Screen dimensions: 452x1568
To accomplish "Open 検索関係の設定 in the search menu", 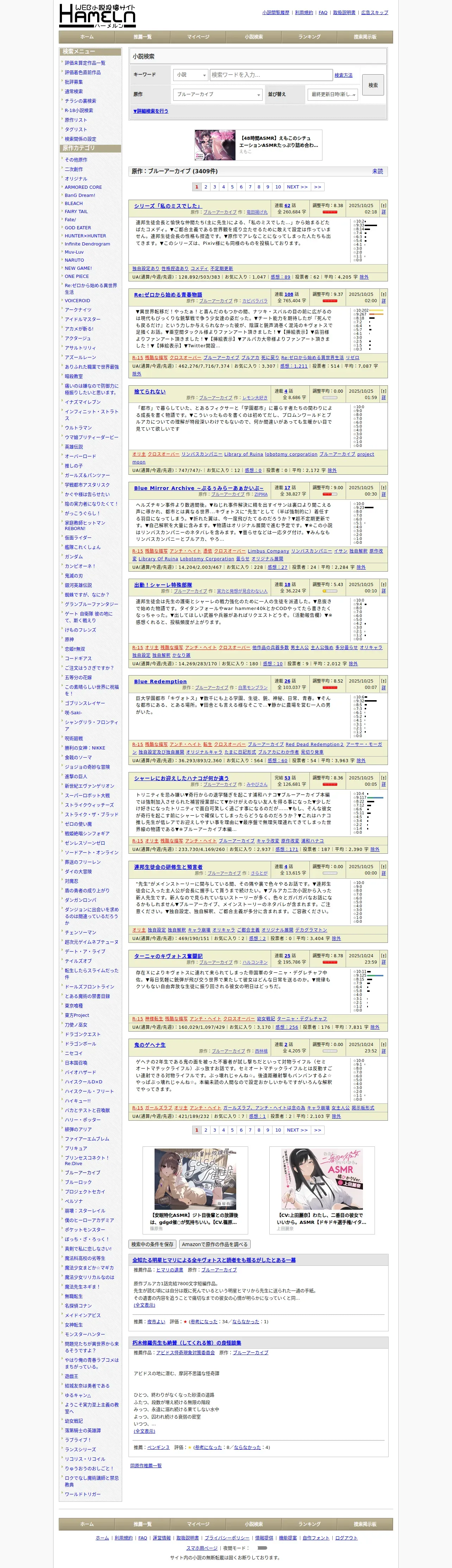I will tap(80, 139).
